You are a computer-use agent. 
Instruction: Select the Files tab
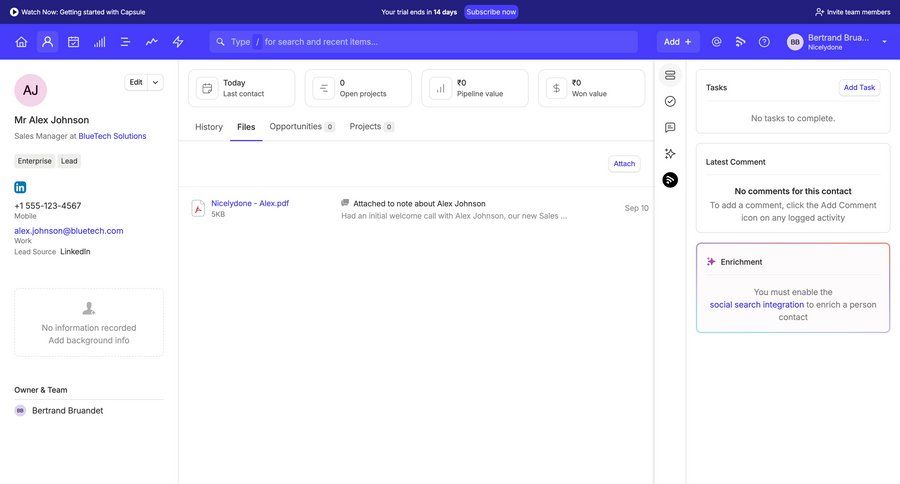click(246, 127)
